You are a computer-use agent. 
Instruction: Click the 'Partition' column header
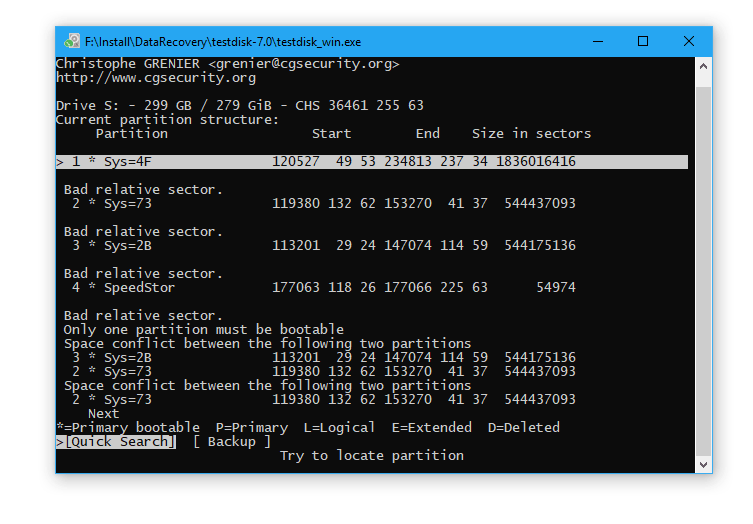pos(132,134)
